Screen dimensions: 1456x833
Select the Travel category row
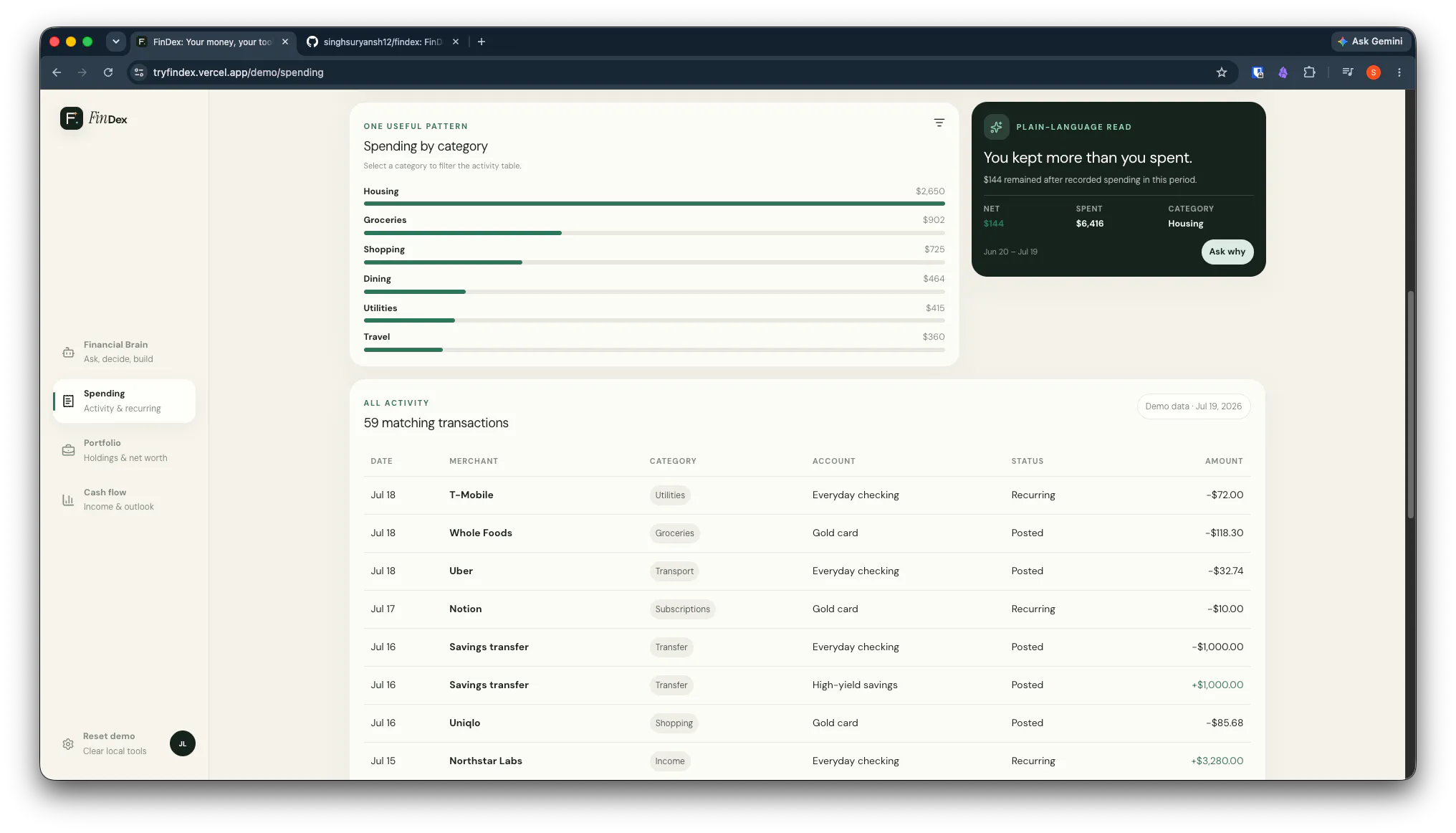[653, 343]
